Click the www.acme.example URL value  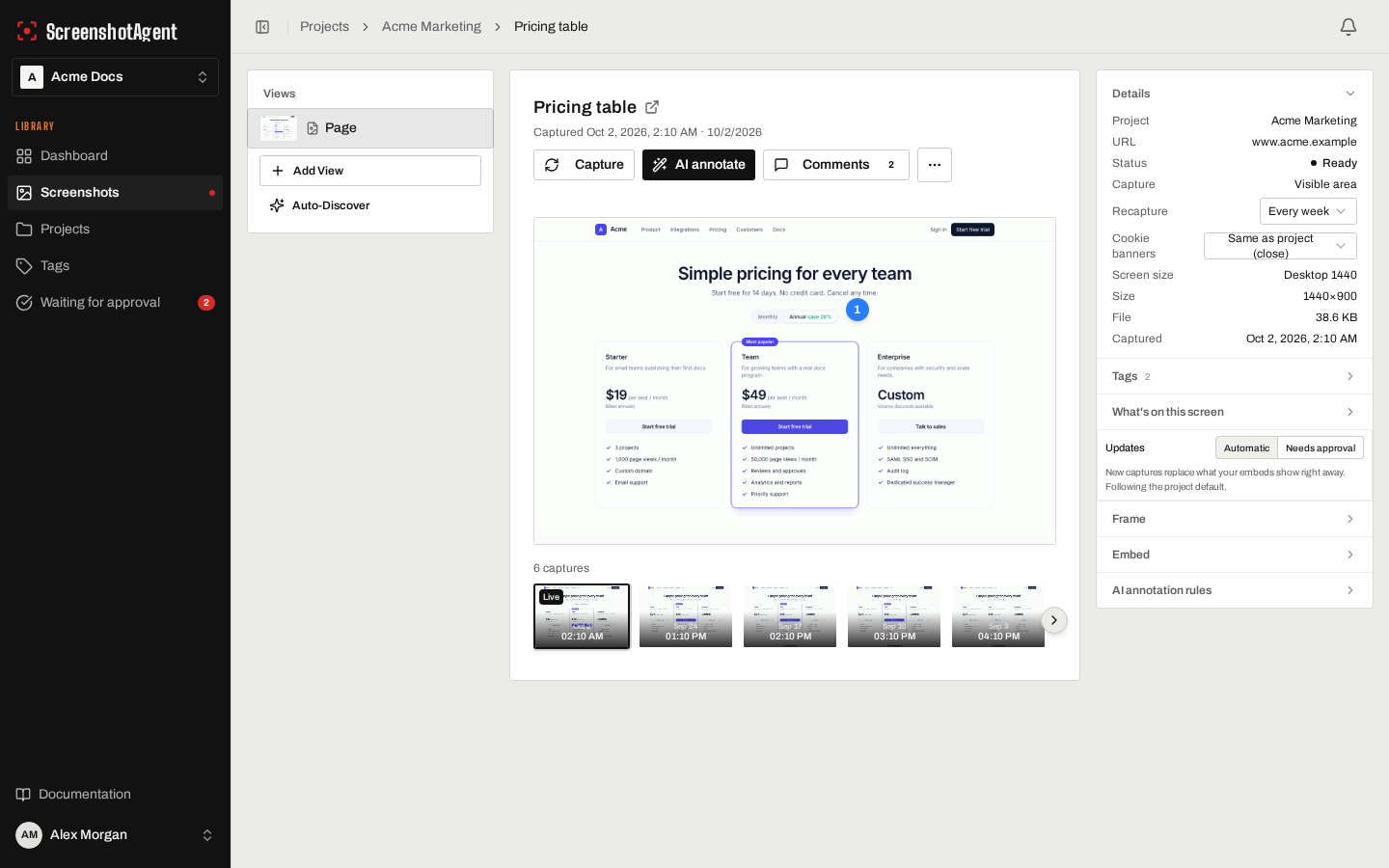pos(1304,142)
